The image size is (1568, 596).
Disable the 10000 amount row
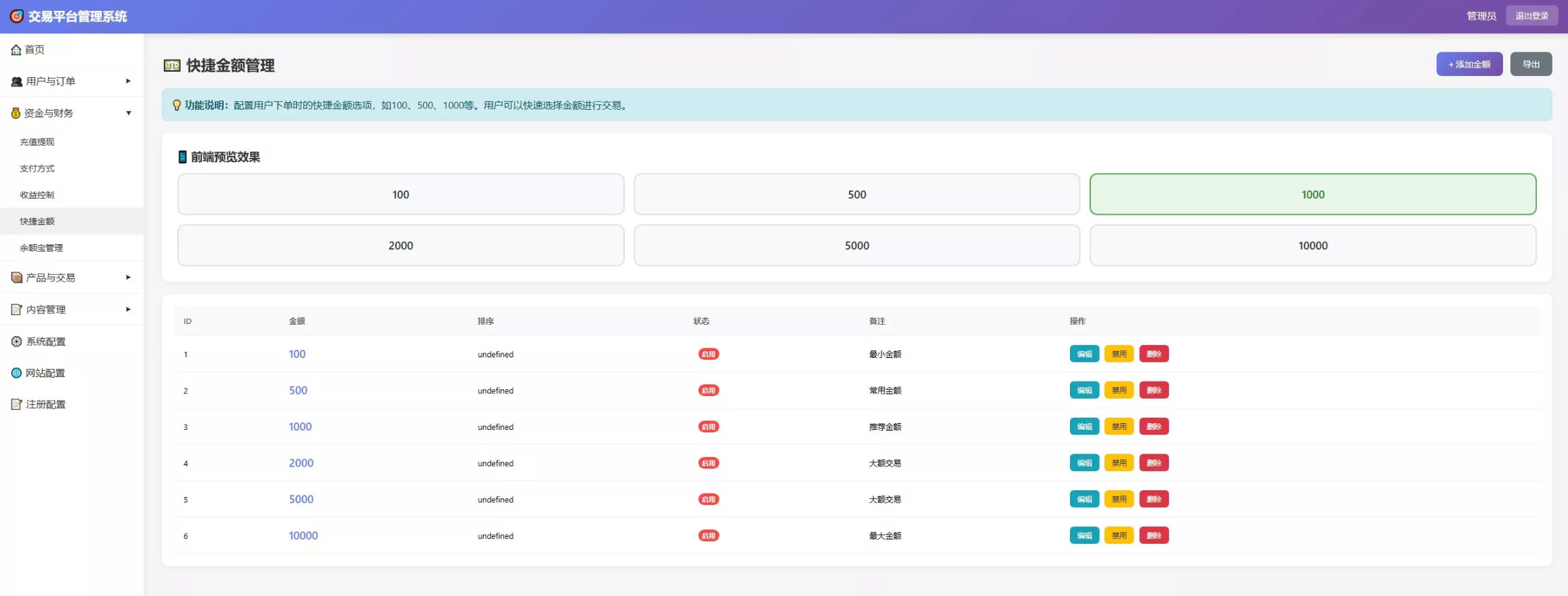point(1119,536)
